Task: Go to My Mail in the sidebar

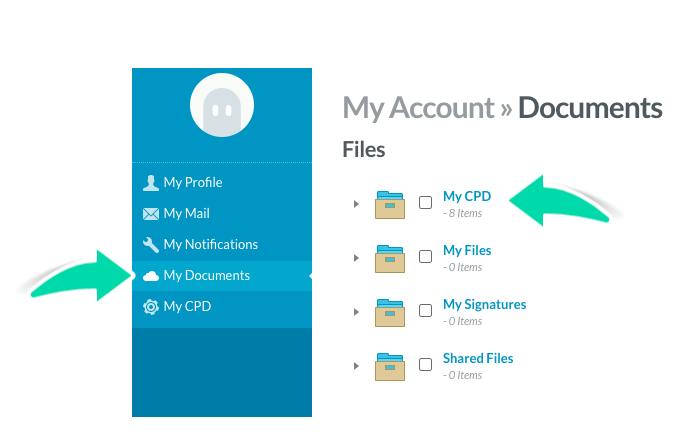Action: (x=222, y=214)
